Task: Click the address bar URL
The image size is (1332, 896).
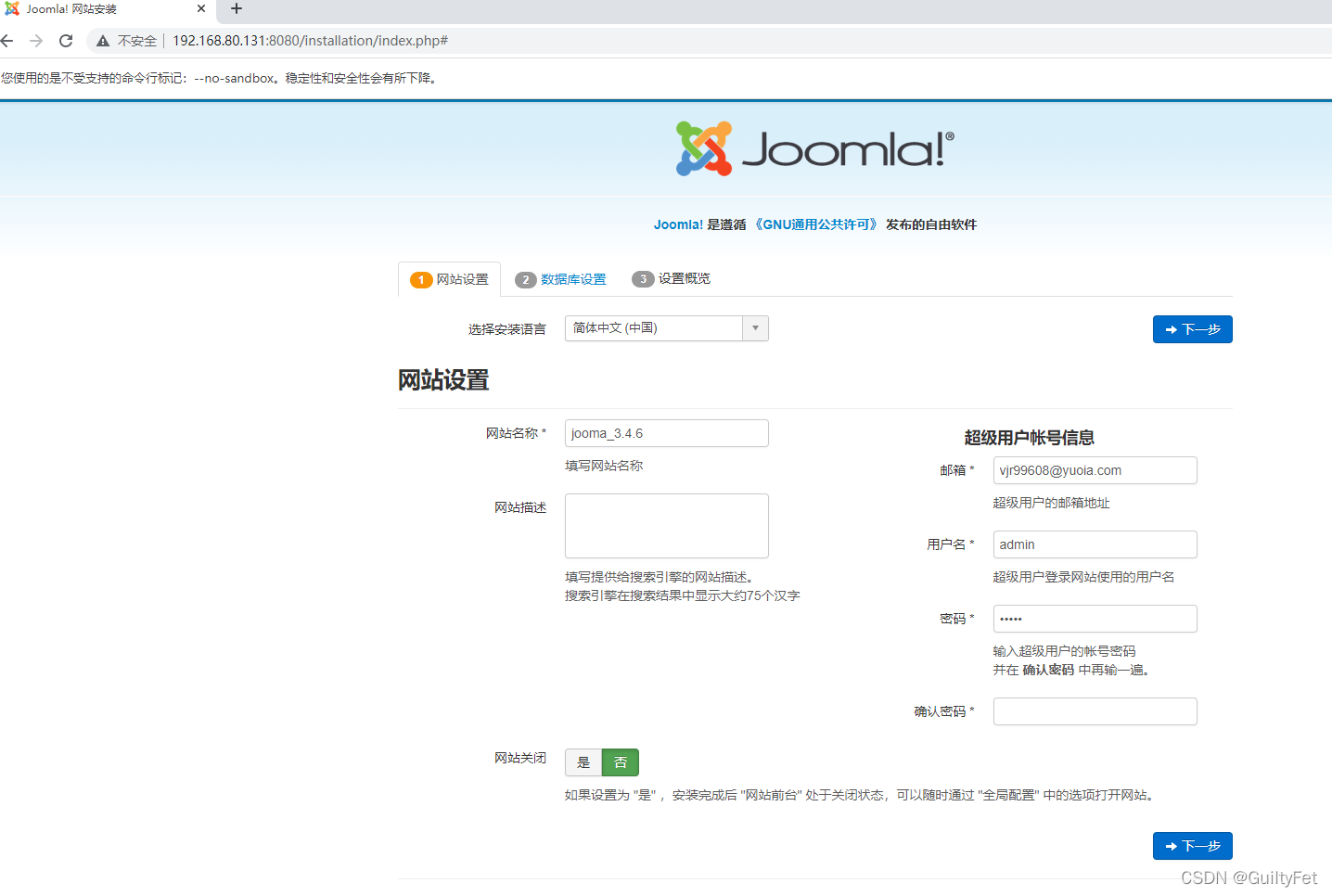Action: point(310,41)
